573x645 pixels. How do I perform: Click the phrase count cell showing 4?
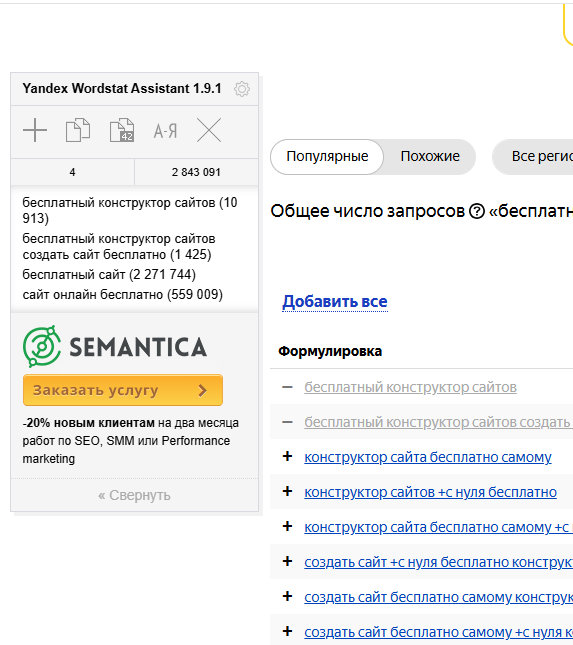click(72, 172)
